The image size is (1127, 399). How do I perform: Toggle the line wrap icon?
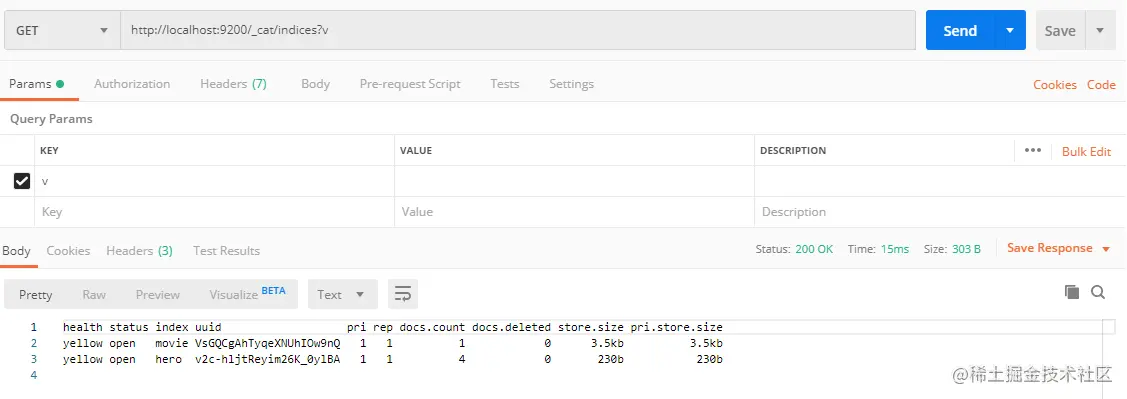[403, 295]
